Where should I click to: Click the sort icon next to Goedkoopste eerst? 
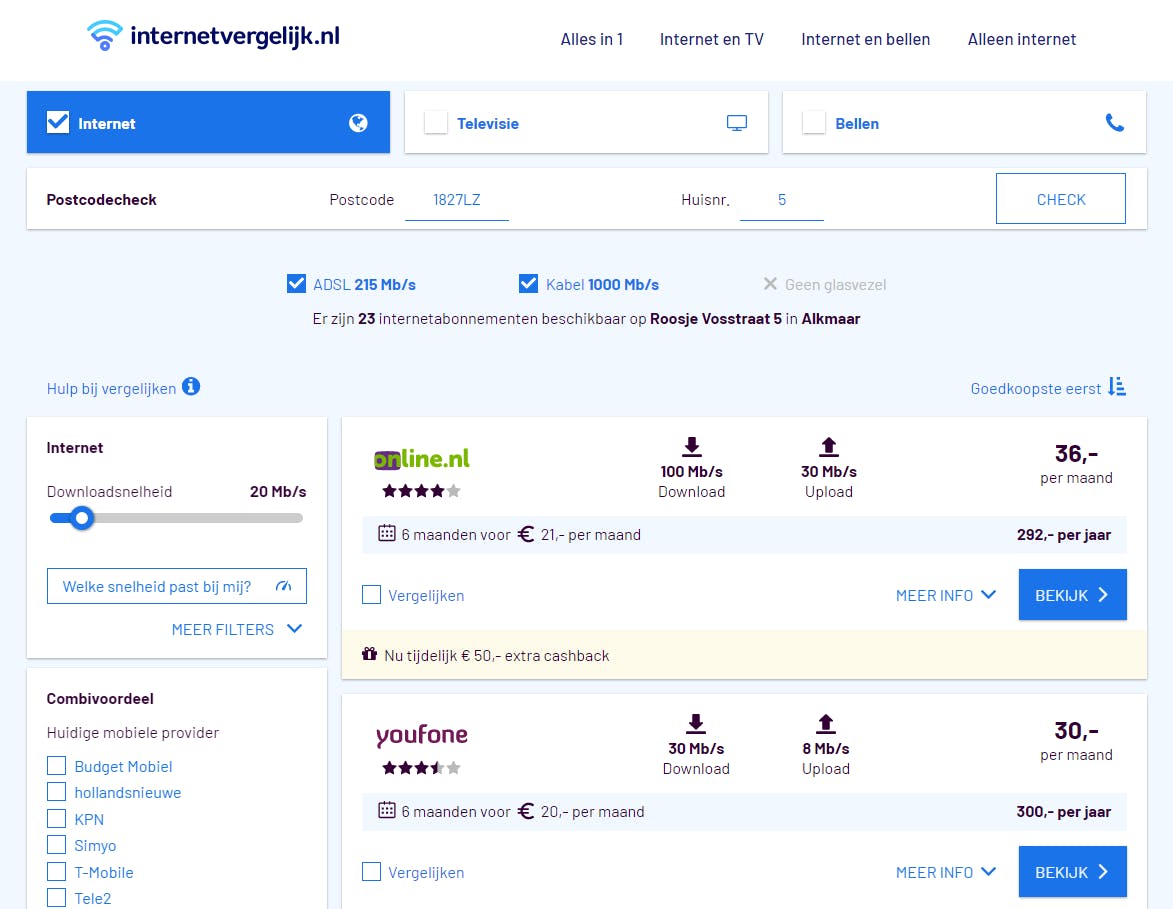[1117, 387]
